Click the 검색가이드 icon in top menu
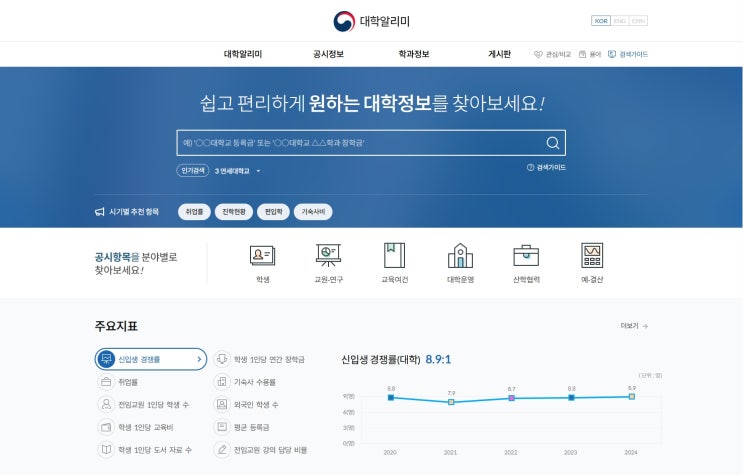Image resolution: width=743 pixels, height=475 pixels. point(612,54)
